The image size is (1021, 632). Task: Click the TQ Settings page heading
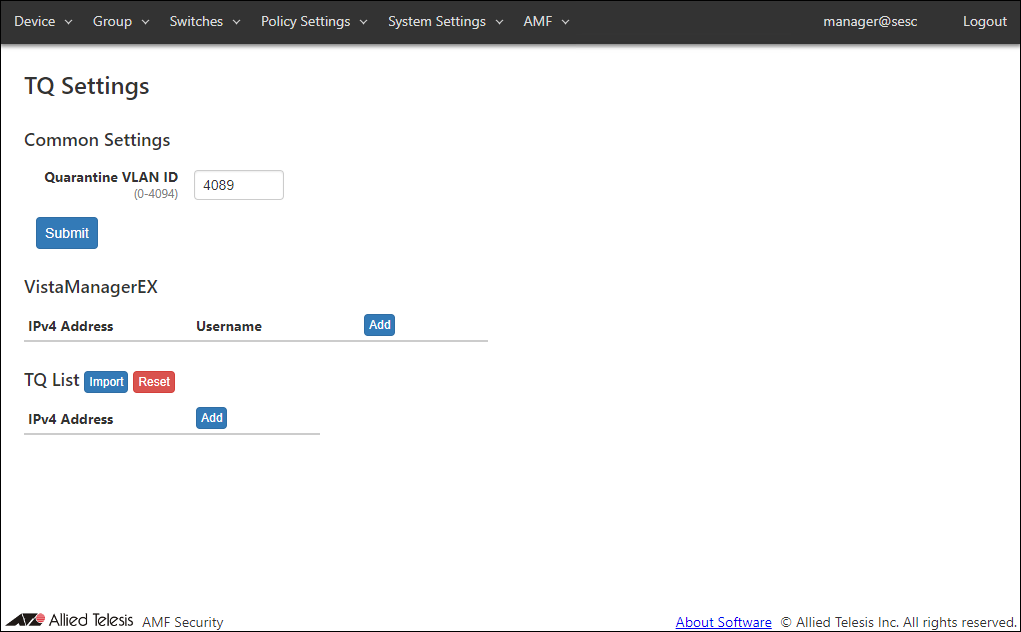coord(87,86)
